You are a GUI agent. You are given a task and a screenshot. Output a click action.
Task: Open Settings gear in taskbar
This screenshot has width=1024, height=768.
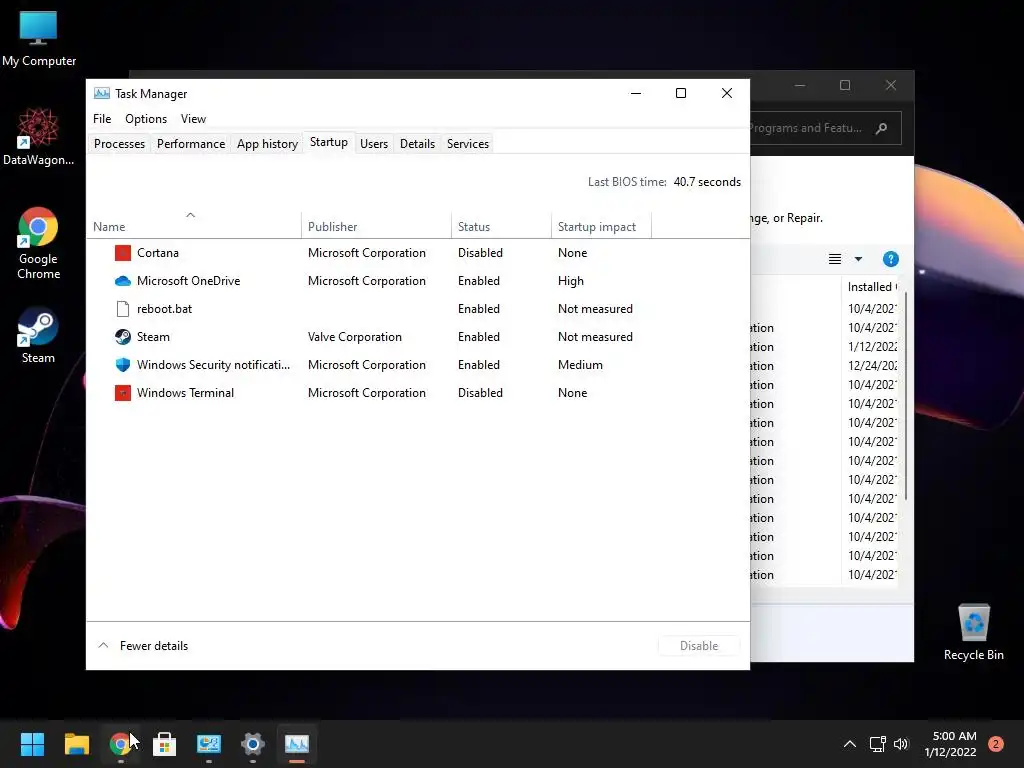[x=253, y=744]
